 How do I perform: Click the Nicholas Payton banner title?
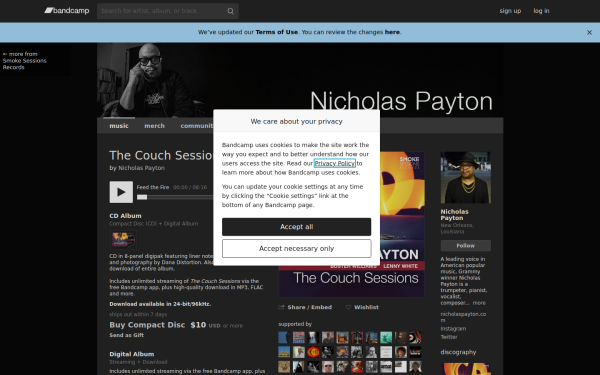tap(401, 102)
